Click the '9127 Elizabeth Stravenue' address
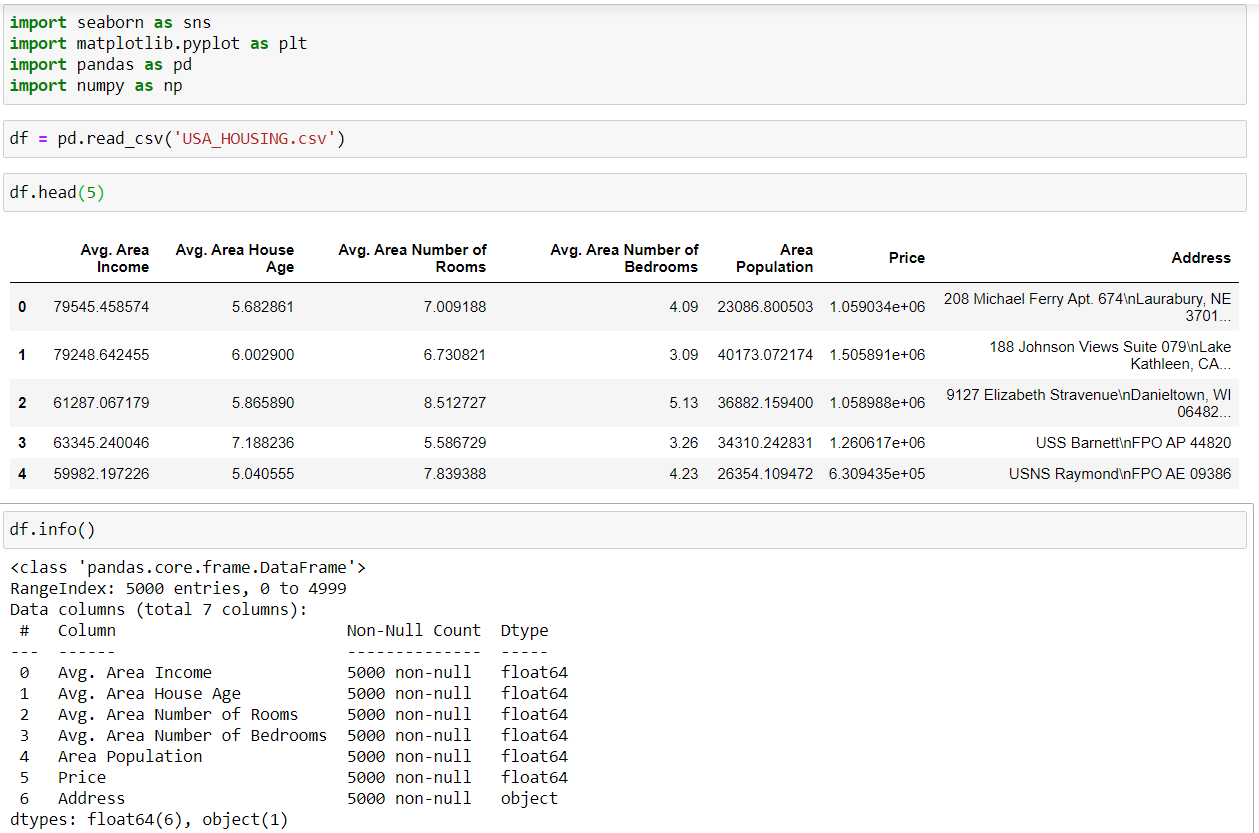Screen dimensions: 1259x833 (x=1089, y=403)
